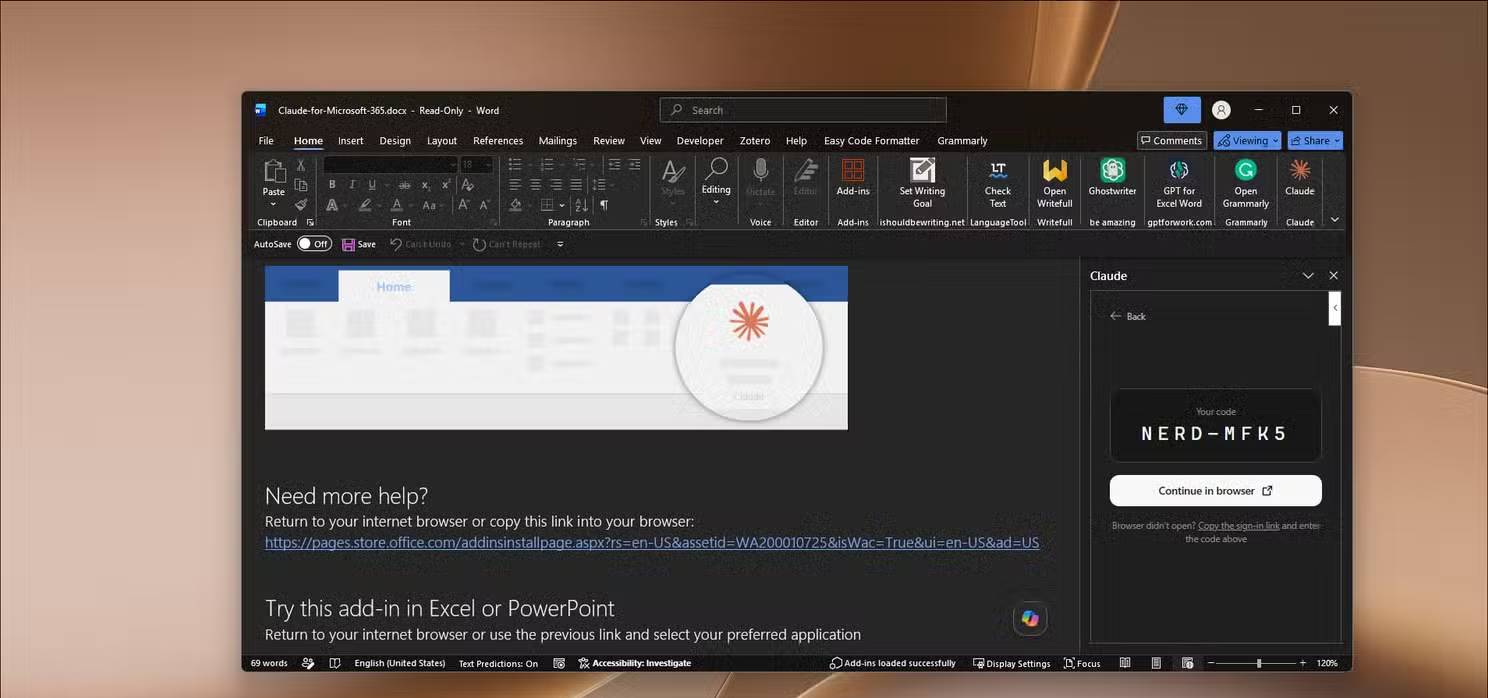Toggle Strikethrough formatting

[404, 185]
